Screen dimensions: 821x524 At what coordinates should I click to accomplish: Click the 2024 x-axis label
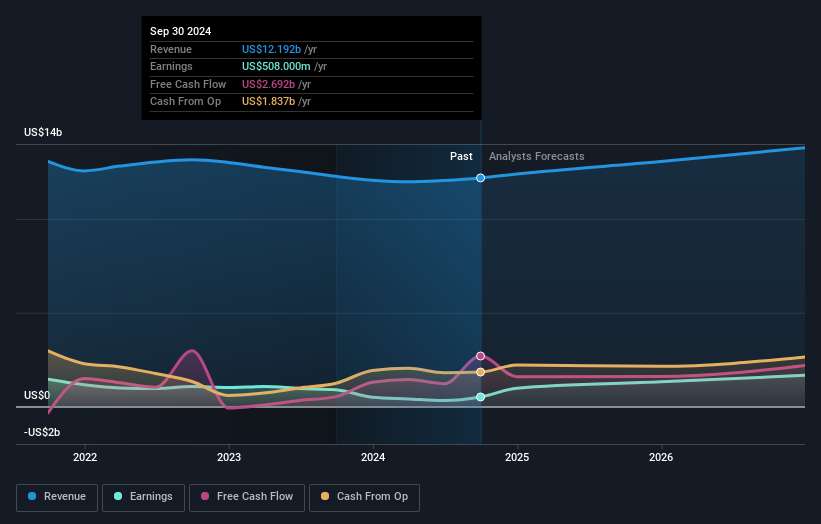click(x=373, y=457)
